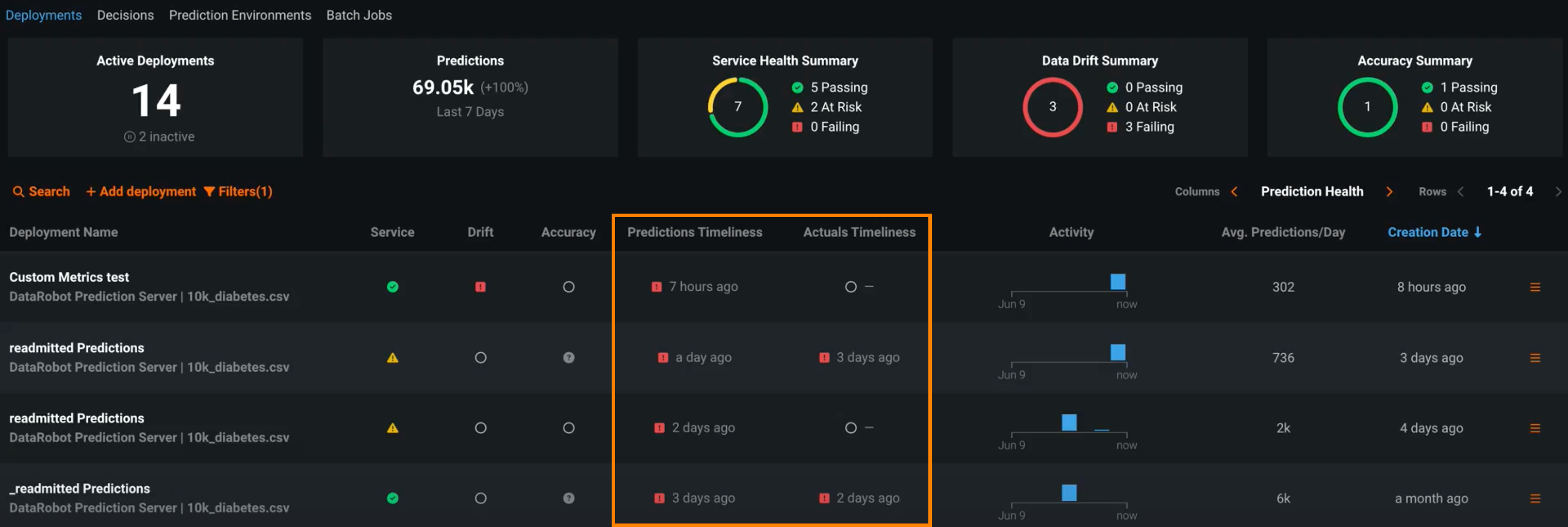1568x527 pixels.
Task: Click green service status icon for Custom Metrics test
Action: (x=392, y=287)
